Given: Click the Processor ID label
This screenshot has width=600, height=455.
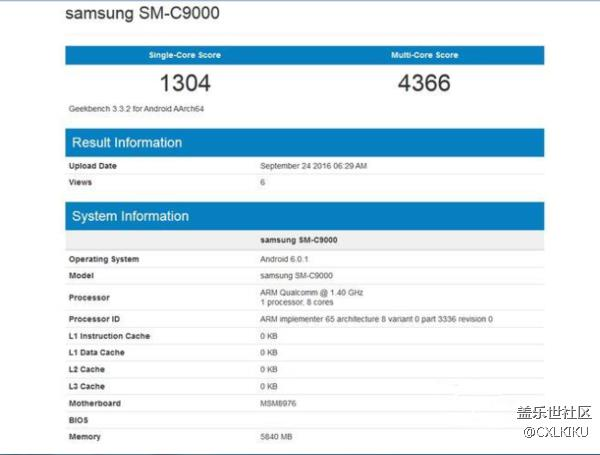Looking at the screenshot, I should pyautogui.click(x=94, y=319).
